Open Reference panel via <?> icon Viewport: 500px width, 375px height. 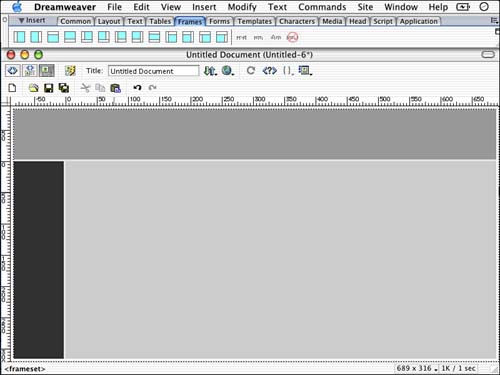click(269, 71)
